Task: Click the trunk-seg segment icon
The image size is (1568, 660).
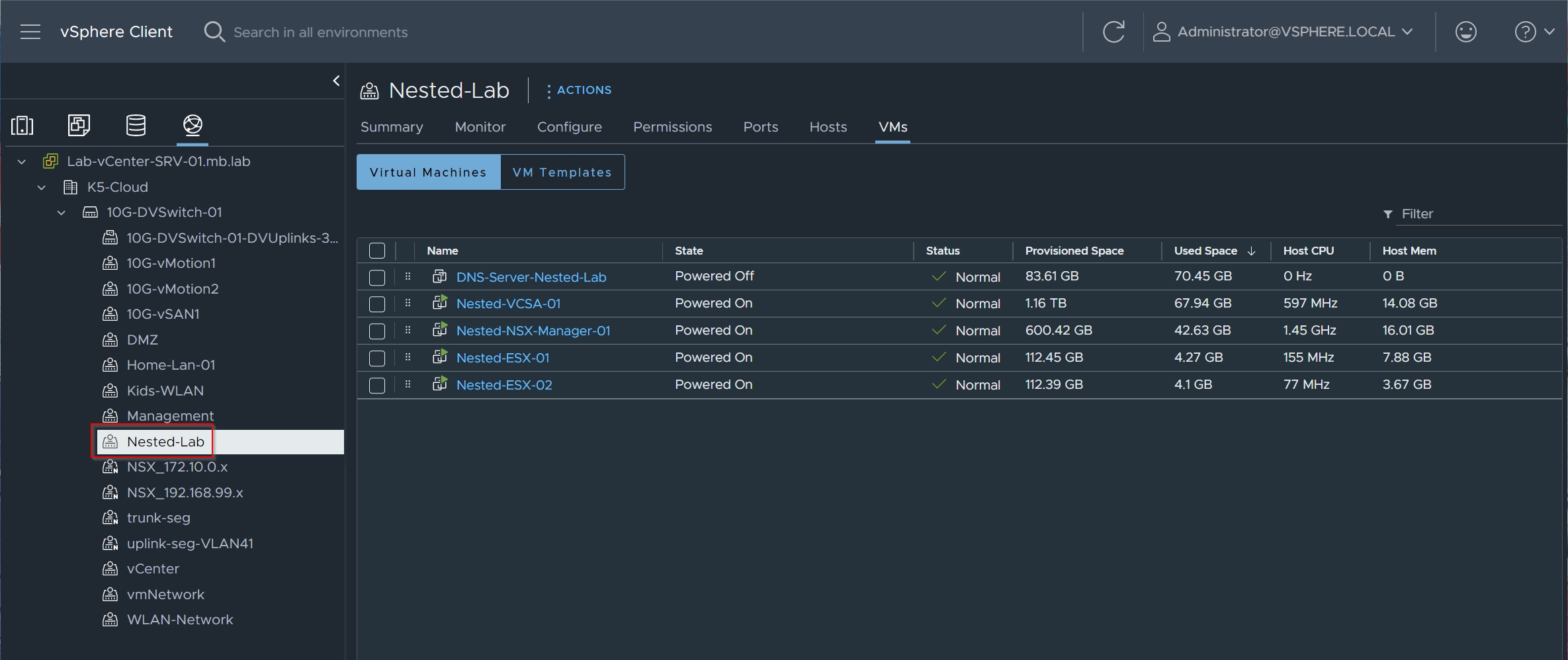Action: [x=110, y=518]
